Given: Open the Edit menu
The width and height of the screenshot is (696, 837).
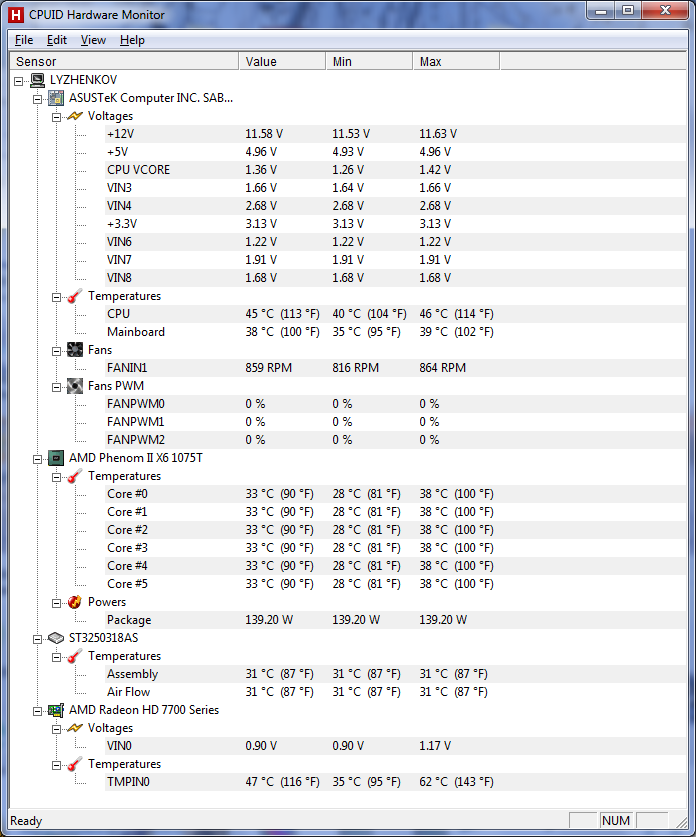Looking at the screenshot, I should (57, 40).
